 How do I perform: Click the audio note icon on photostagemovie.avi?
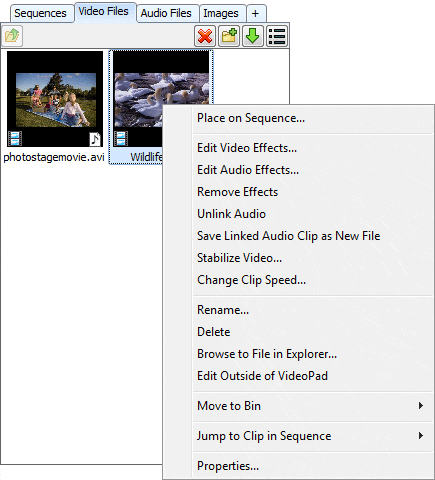click(x=95, y=139)
